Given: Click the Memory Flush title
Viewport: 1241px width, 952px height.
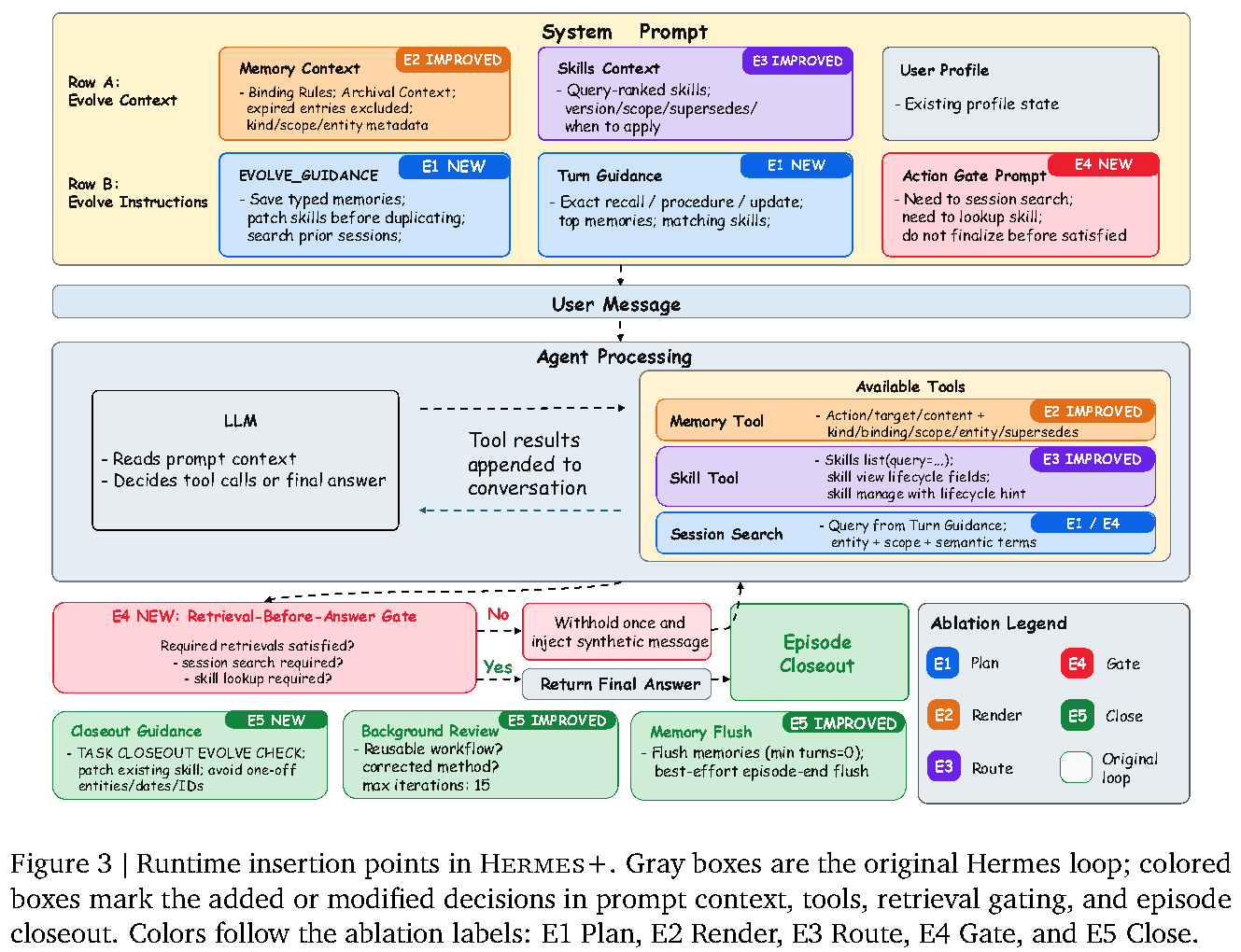Looking at the screenshot, I should [x=700, y=732].
